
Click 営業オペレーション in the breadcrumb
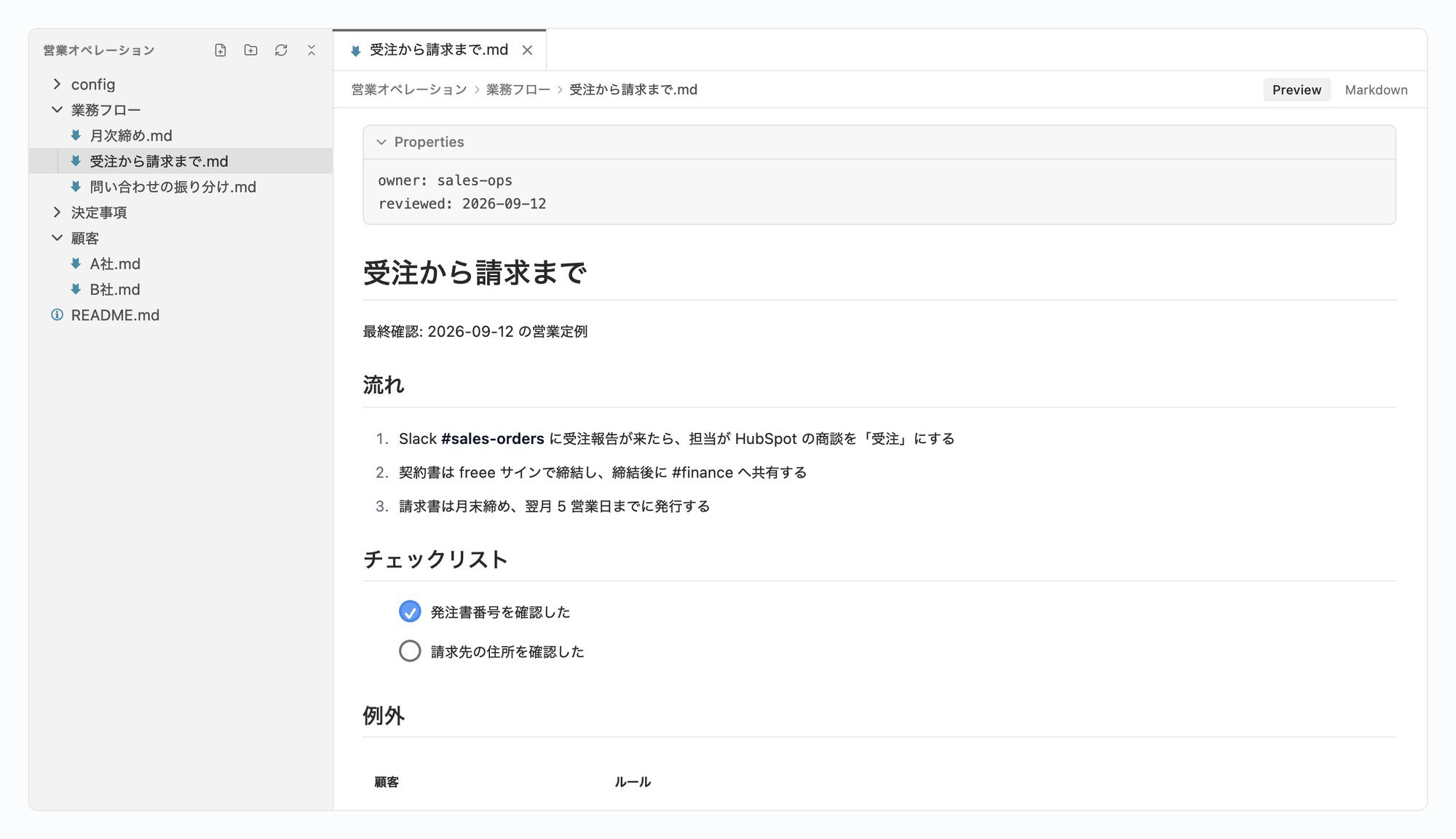click(x=409, y=90)
